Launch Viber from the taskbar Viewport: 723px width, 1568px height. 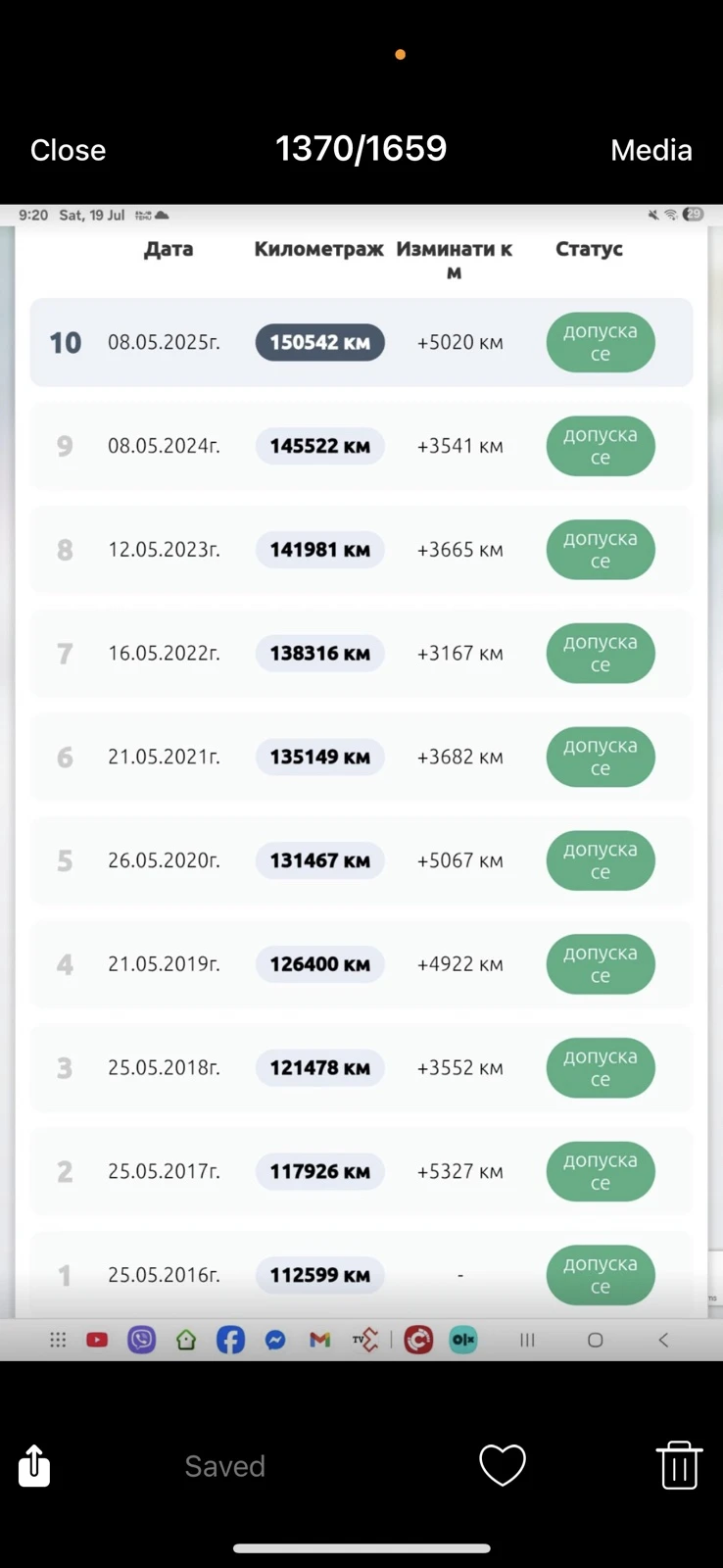(x=142, y=1340)
